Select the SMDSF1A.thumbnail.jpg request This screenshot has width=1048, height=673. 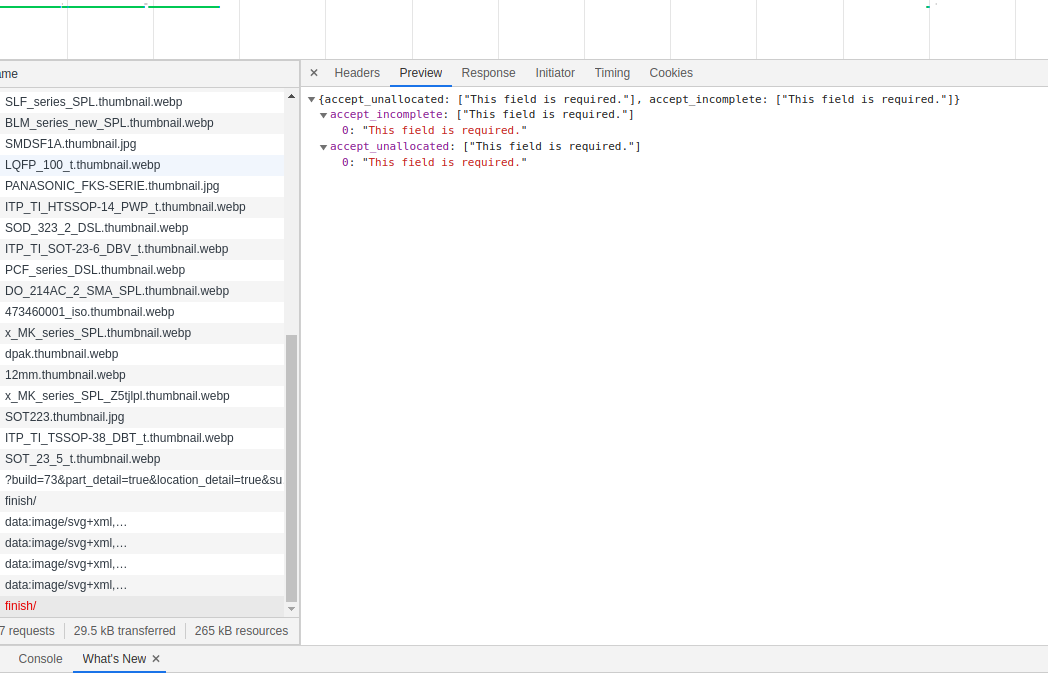tap(70, 143)
